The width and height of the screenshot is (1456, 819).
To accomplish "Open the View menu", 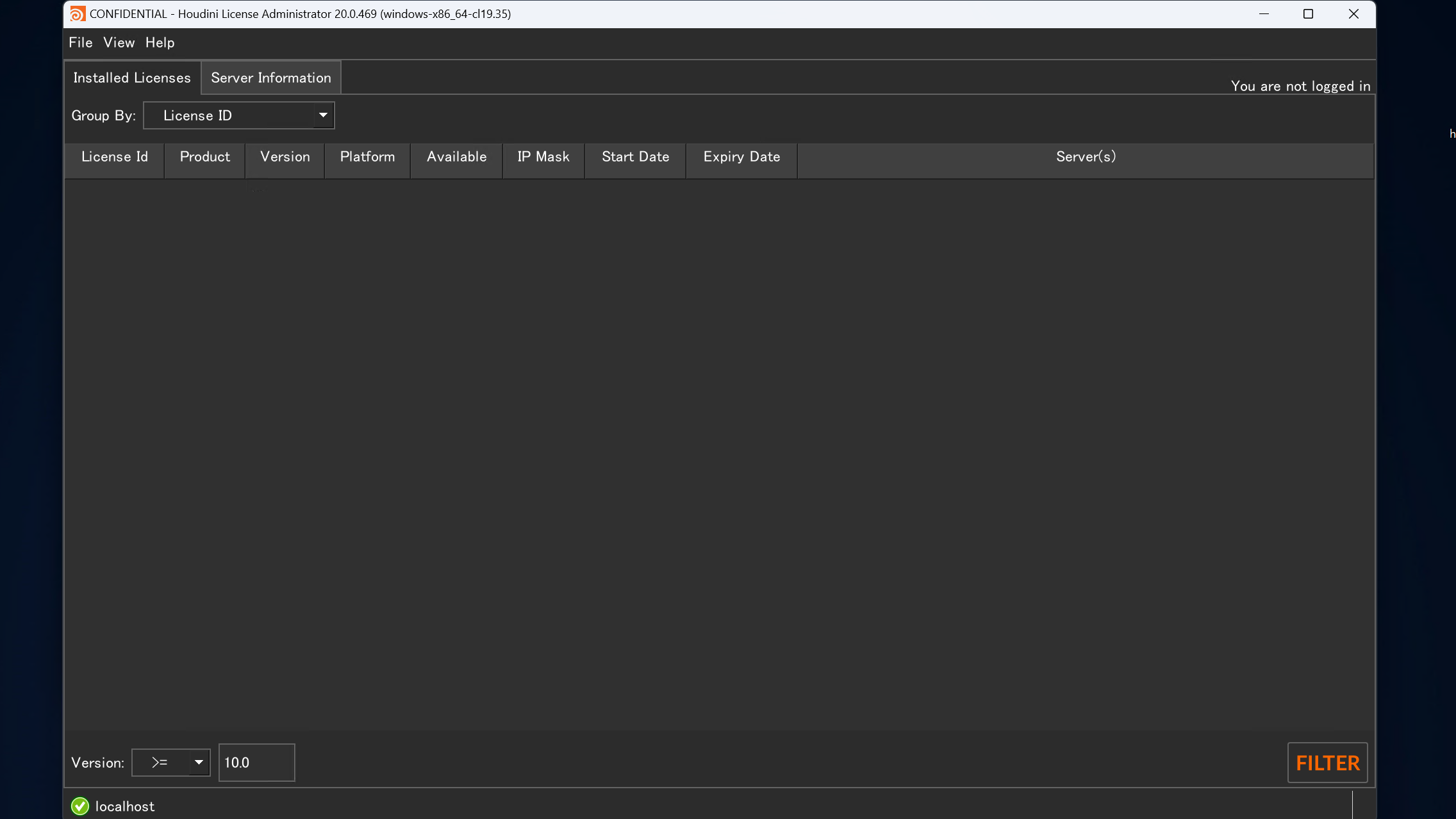I will (119, 42).
